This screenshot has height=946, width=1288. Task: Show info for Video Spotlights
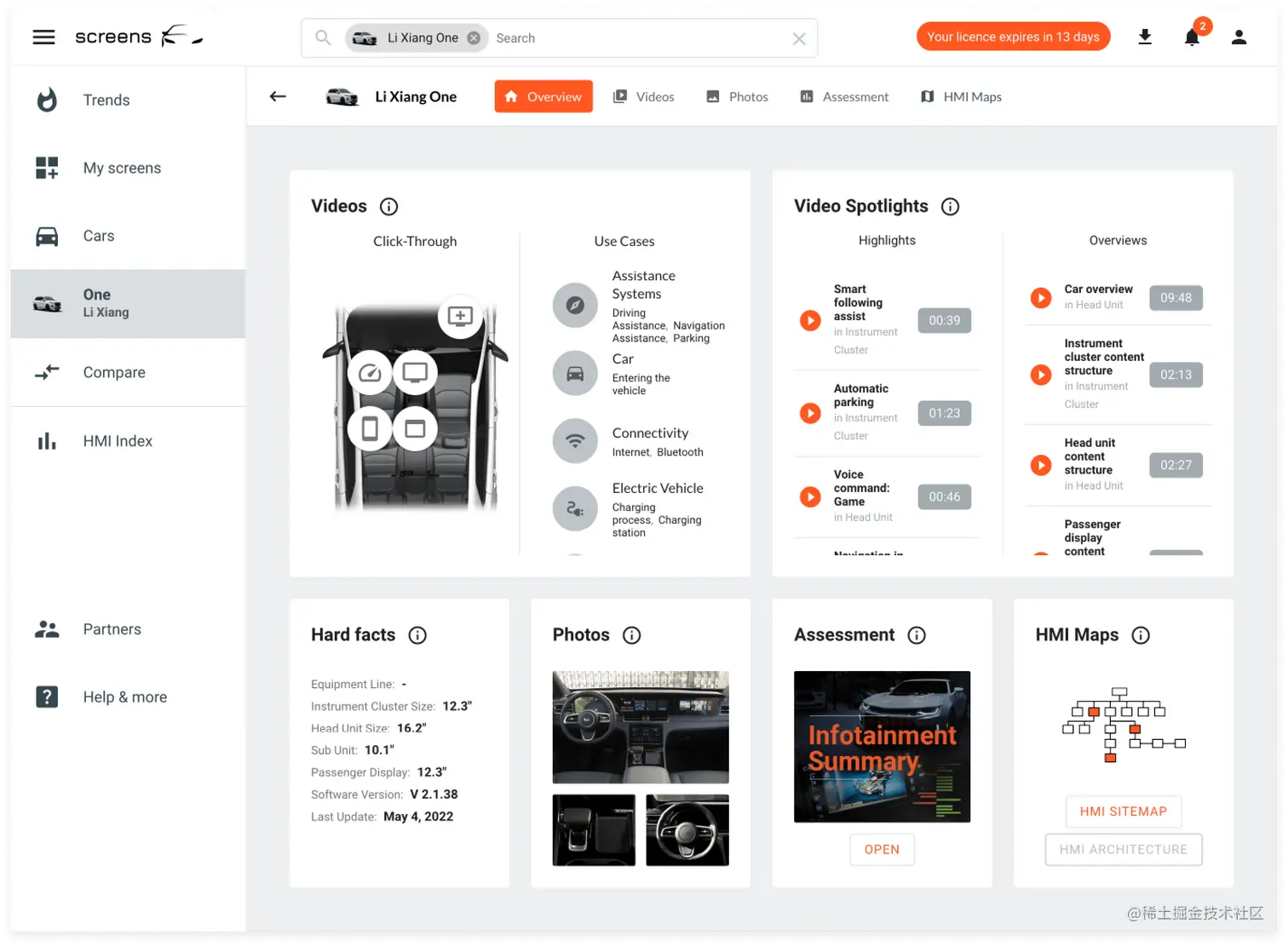(950, 207)
